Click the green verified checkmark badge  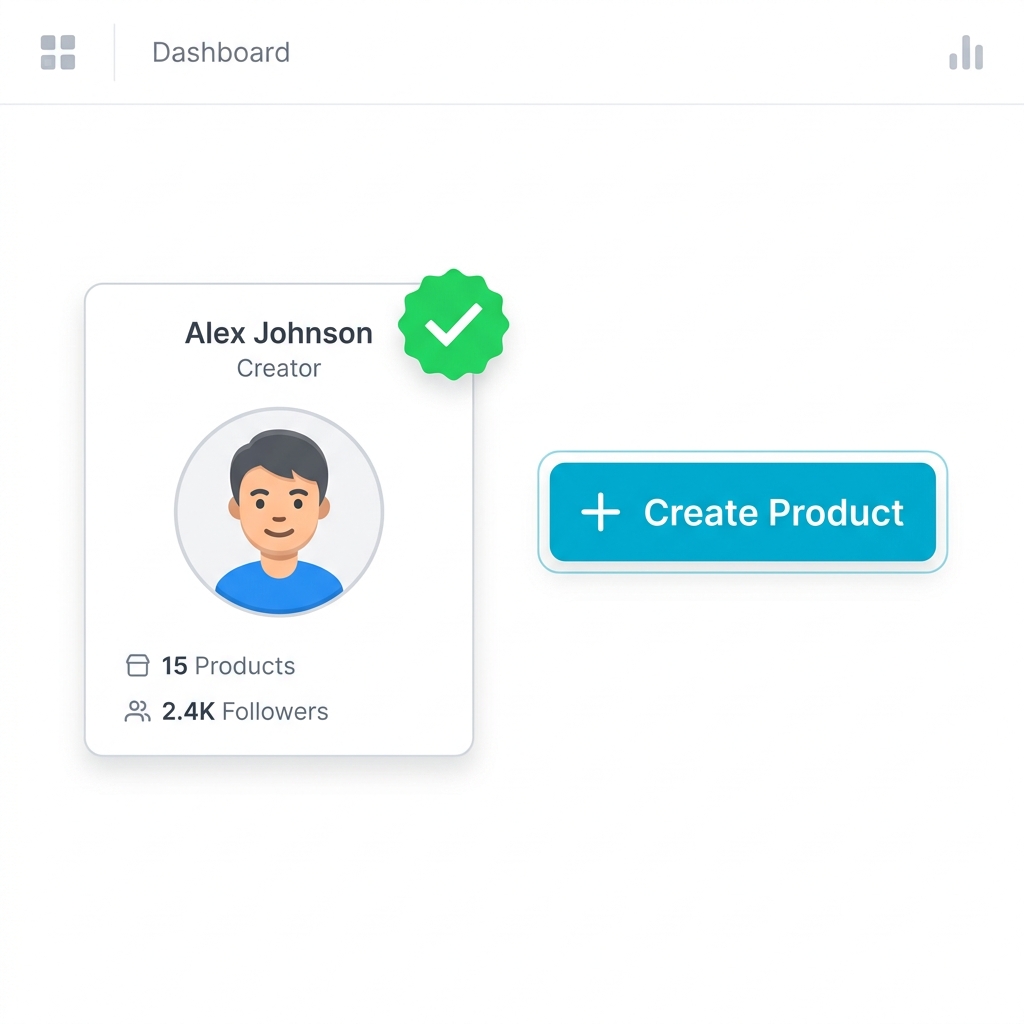pos(454,324)
